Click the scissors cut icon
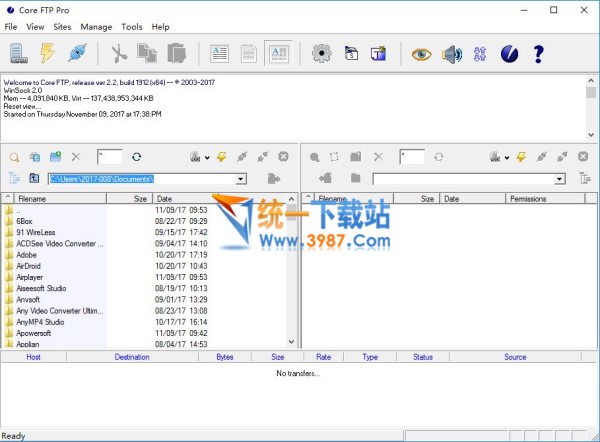Image resolution: width=600 pixels, height=442 pixels. (119, 53)
